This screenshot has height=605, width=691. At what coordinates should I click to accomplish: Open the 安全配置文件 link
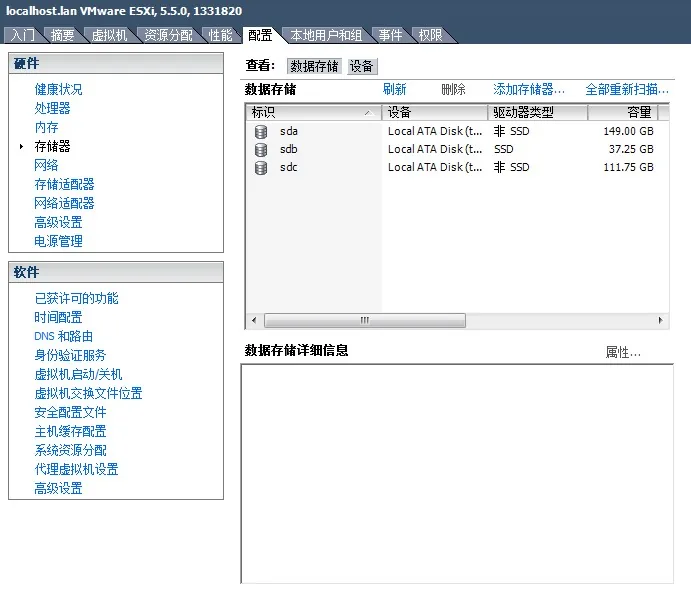(70, 412)
